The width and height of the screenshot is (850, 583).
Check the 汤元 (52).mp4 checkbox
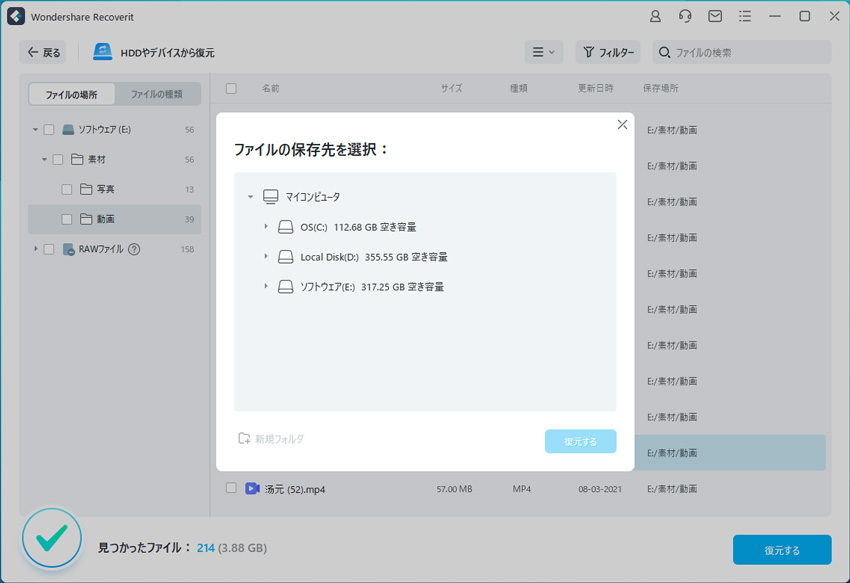click(231, 488)
